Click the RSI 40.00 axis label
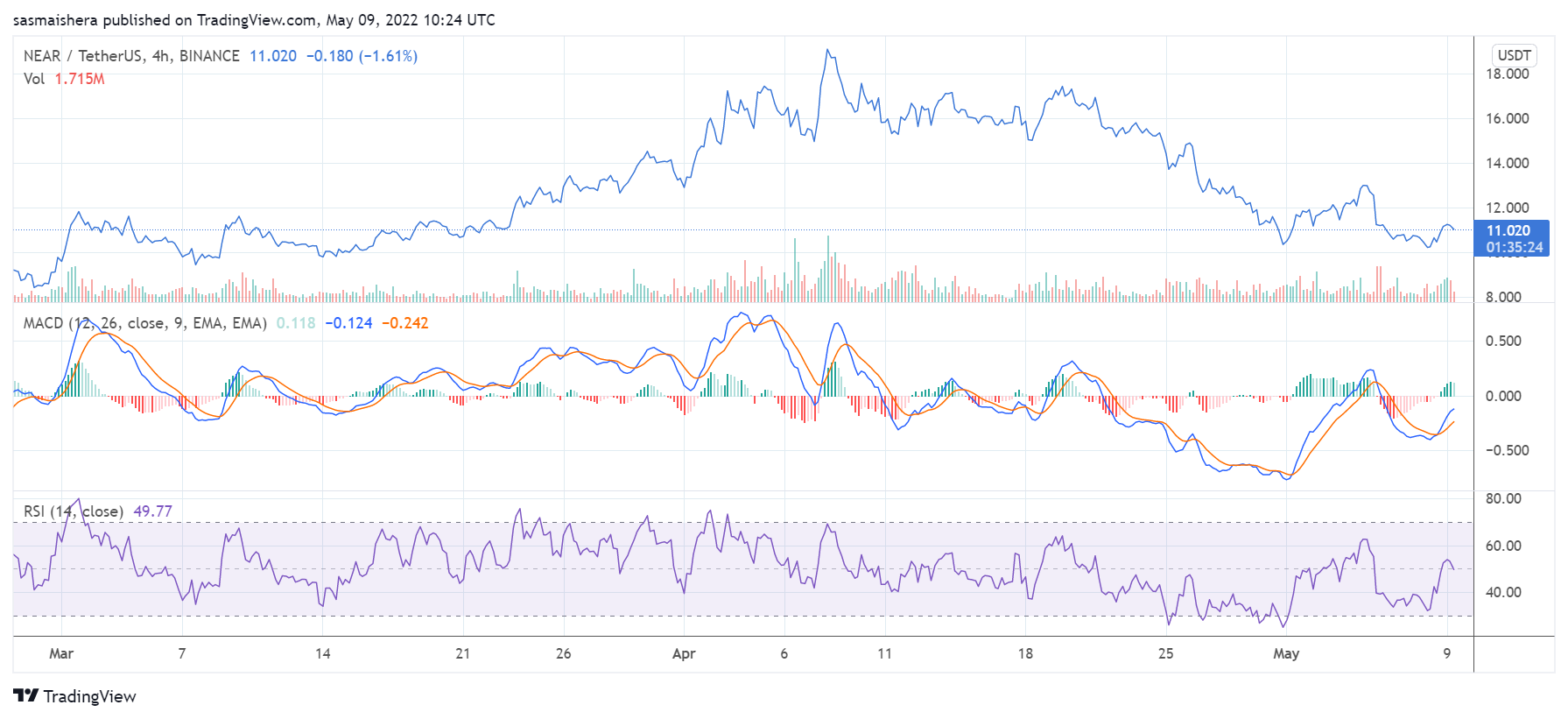The height and width of the screenshot is (719, 1568). (x=1503, y=592)
